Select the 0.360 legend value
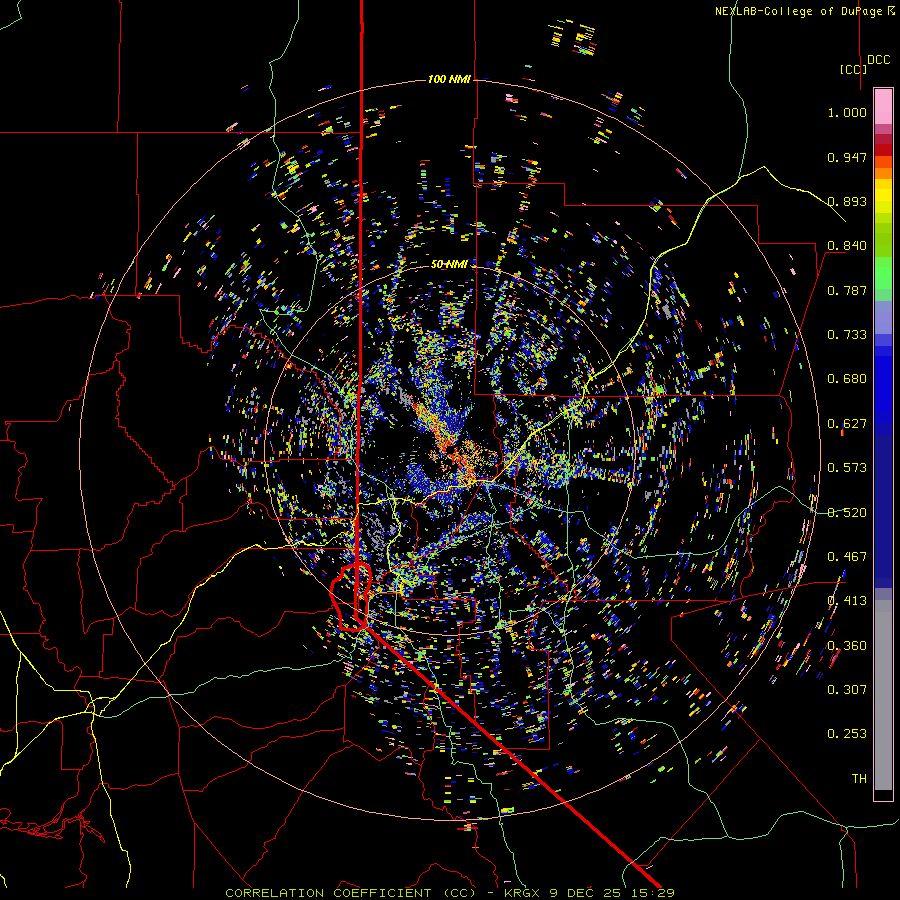The image size is (900, 900). click(847, 646)
